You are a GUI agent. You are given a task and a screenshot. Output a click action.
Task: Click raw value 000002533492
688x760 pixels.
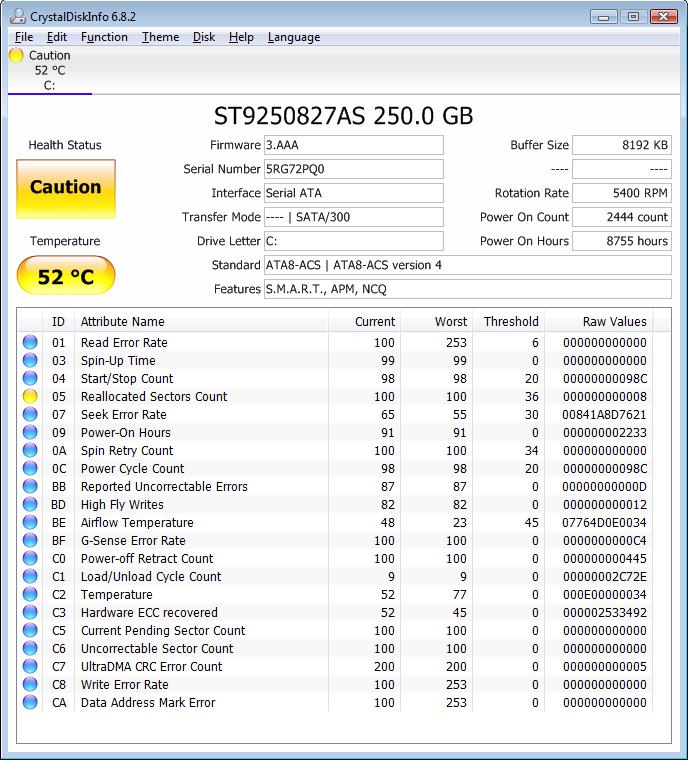(x=605, y=613)
